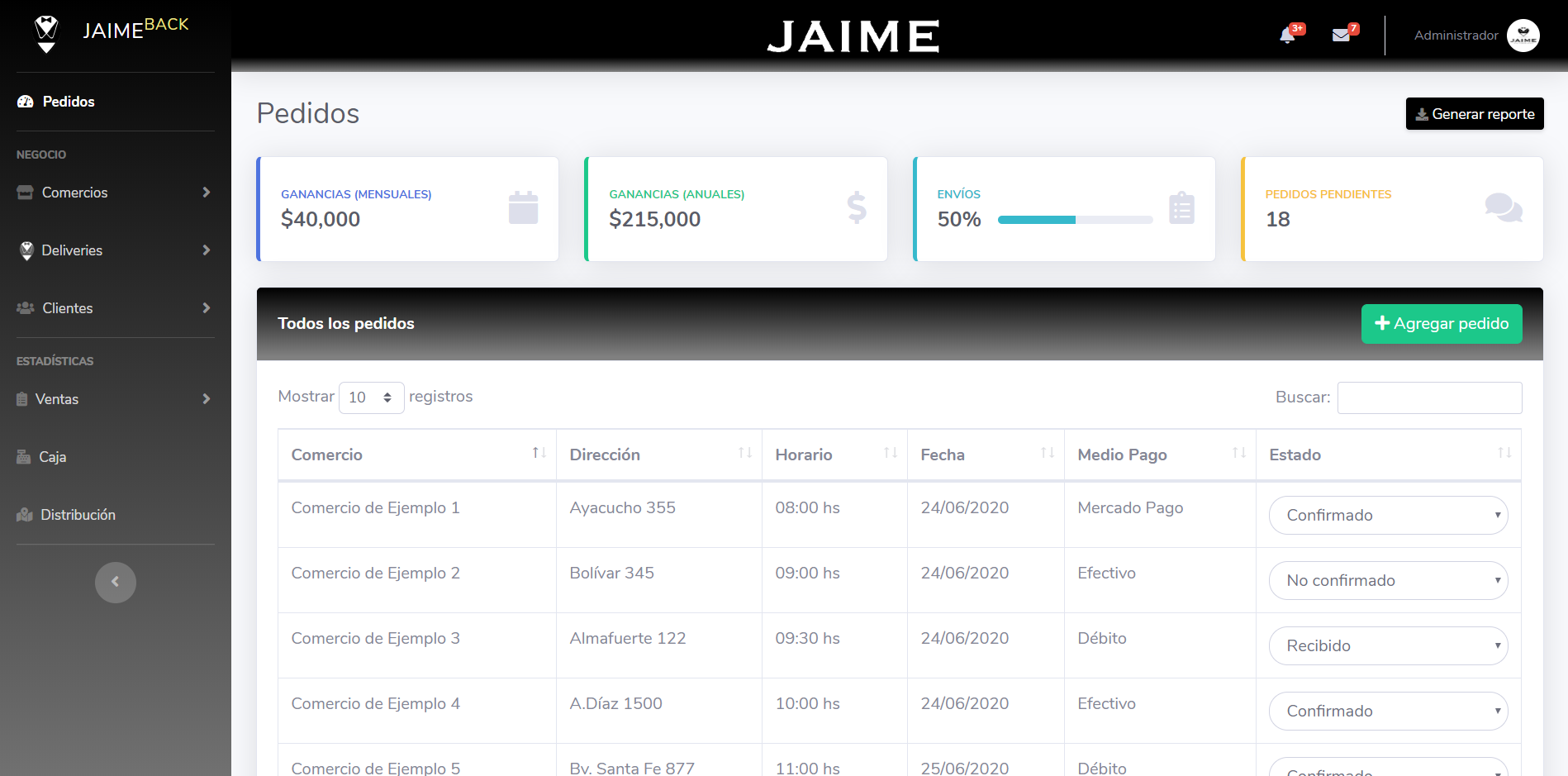
Task: Click the chat bubbles icon in pending orders
Action: [x=1503, y=207]
